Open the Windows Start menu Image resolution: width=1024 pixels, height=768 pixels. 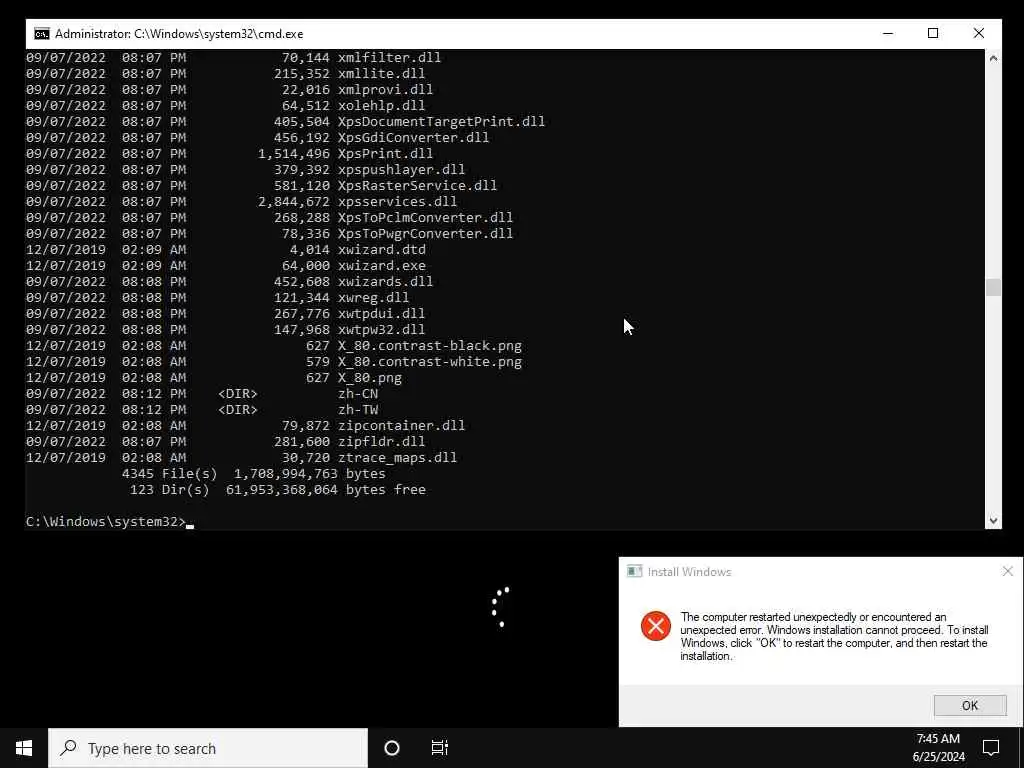[x=24, y=748]
